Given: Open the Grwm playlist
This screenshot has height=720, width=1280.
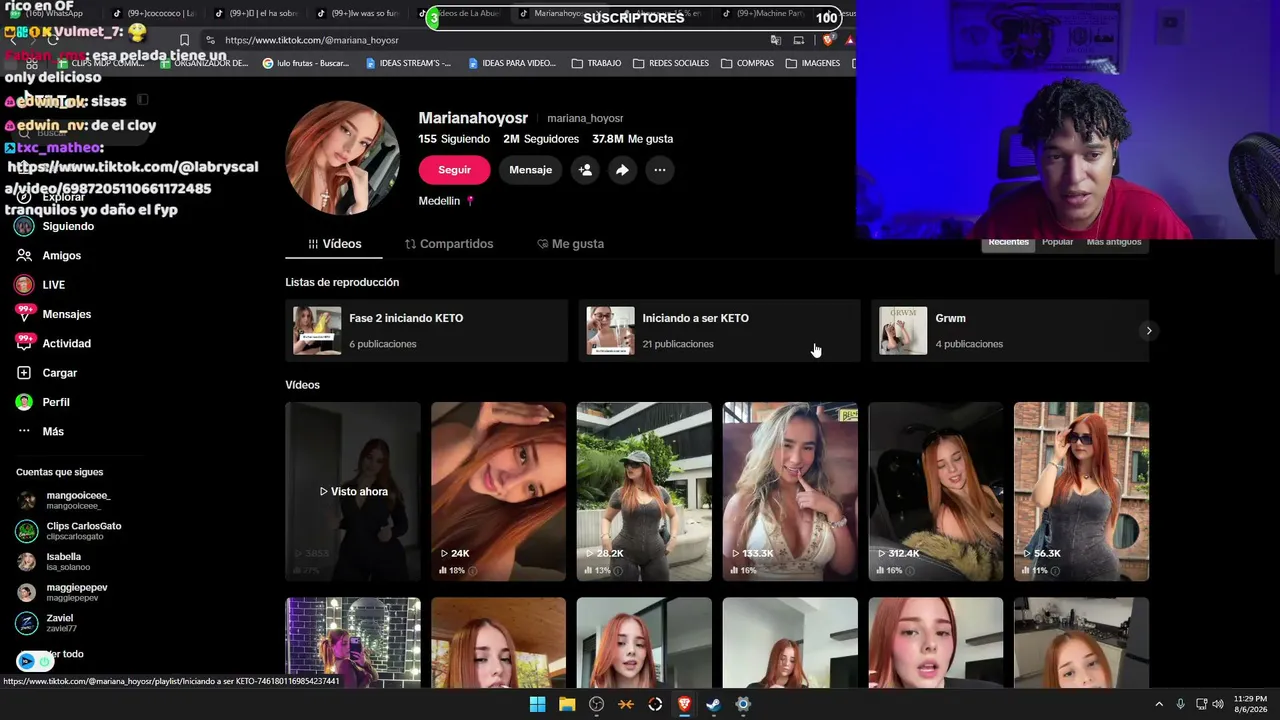Looking at the screenshot, I should point(1010,330).
